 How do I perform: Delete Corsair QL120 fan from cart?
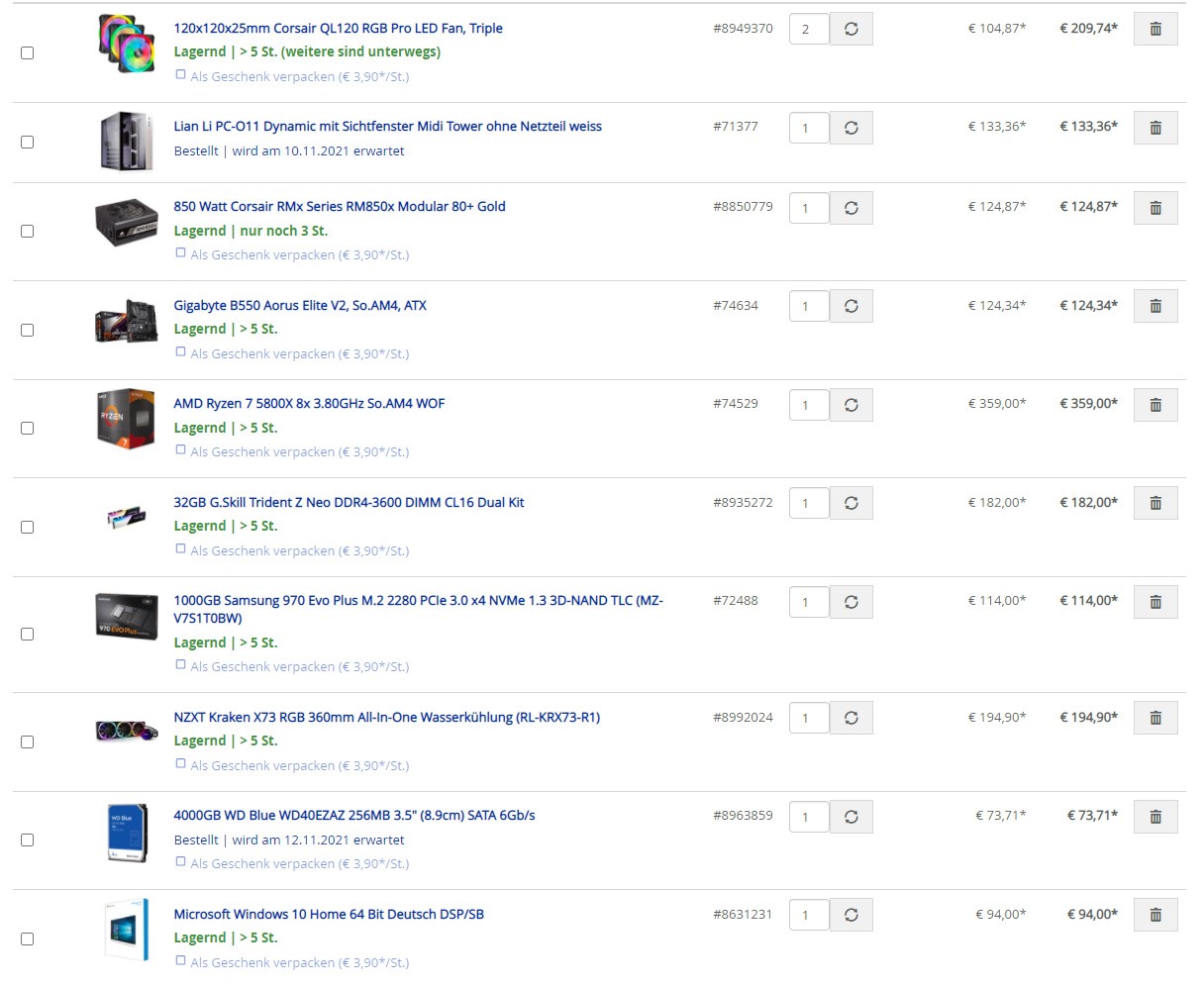1155,29
